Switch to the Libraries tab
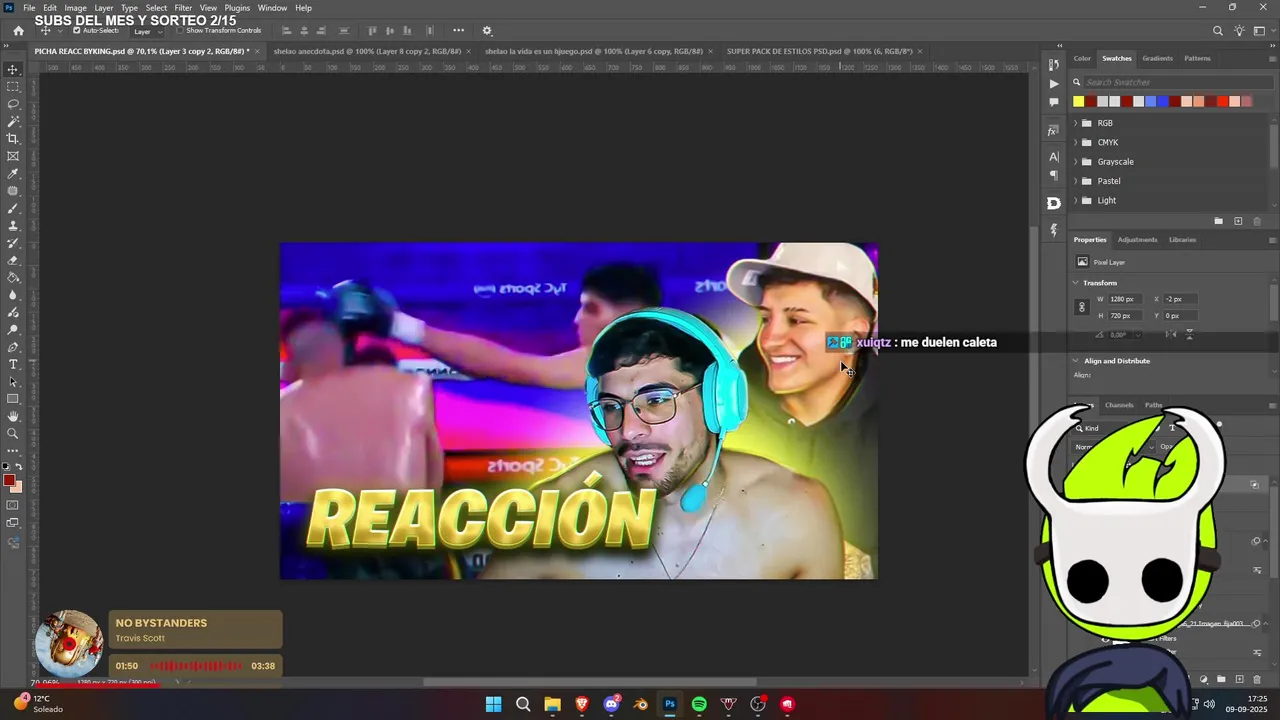Image resolution: width=1280 pixels, height=720 pixels. [x=1182, y=240]
